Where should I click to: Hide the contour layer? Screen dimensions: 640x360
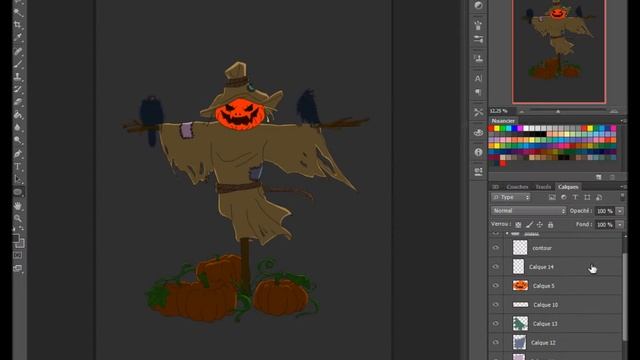click(x=496, y=248)
